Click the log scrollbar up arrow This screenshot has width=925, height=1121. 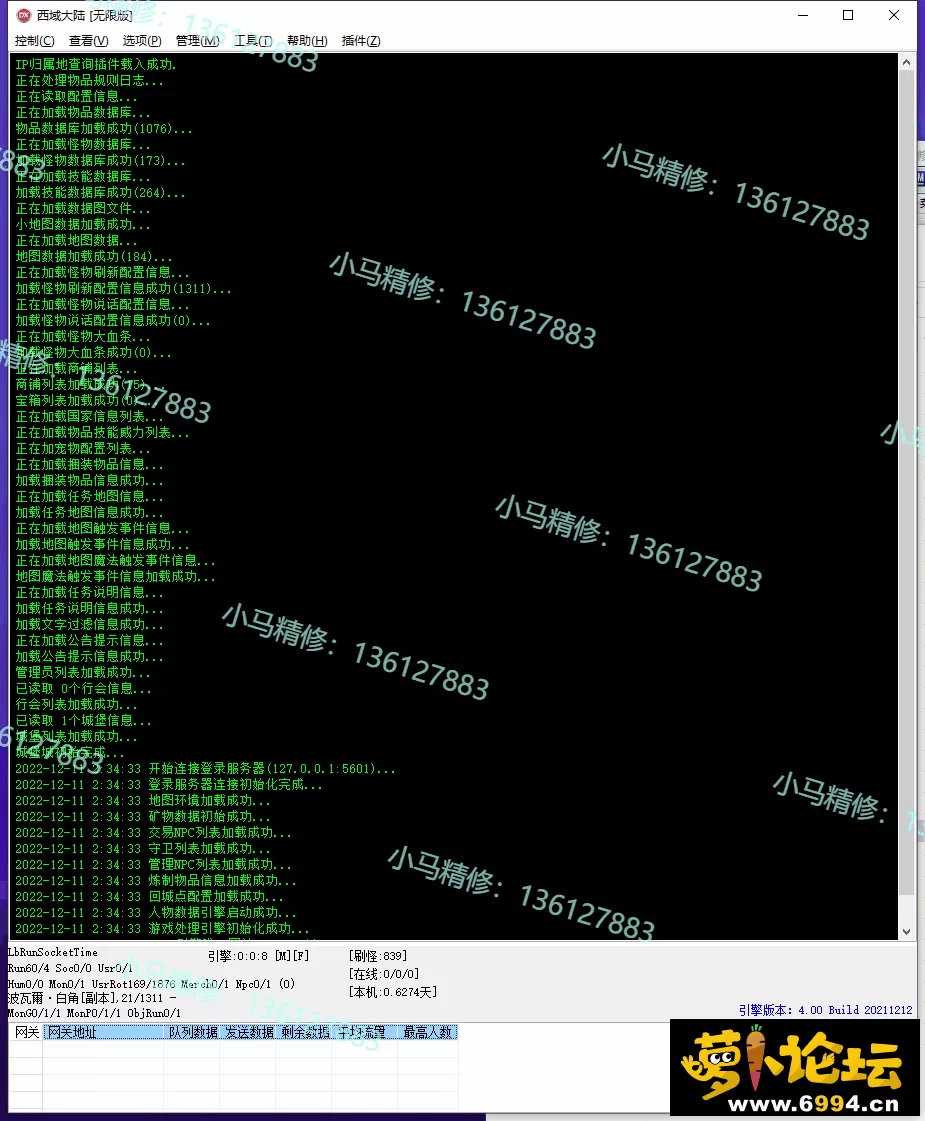click(906, 62)
